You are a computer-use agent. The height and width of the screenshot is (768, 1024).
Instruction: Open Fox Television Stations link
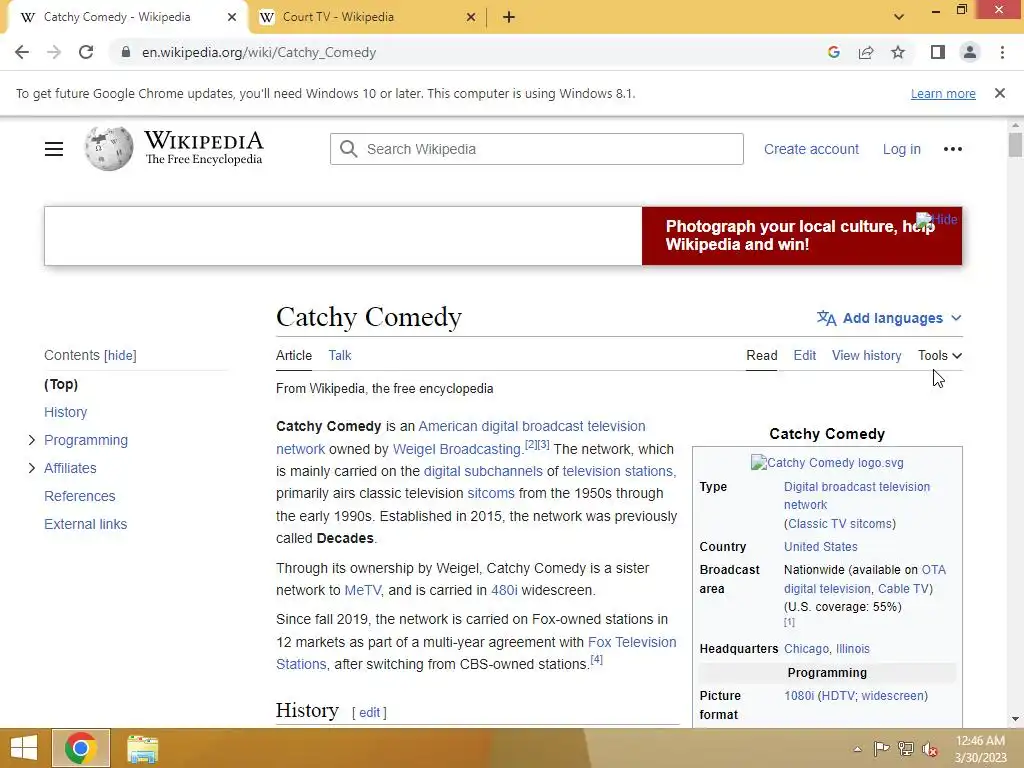coord(632,642)
